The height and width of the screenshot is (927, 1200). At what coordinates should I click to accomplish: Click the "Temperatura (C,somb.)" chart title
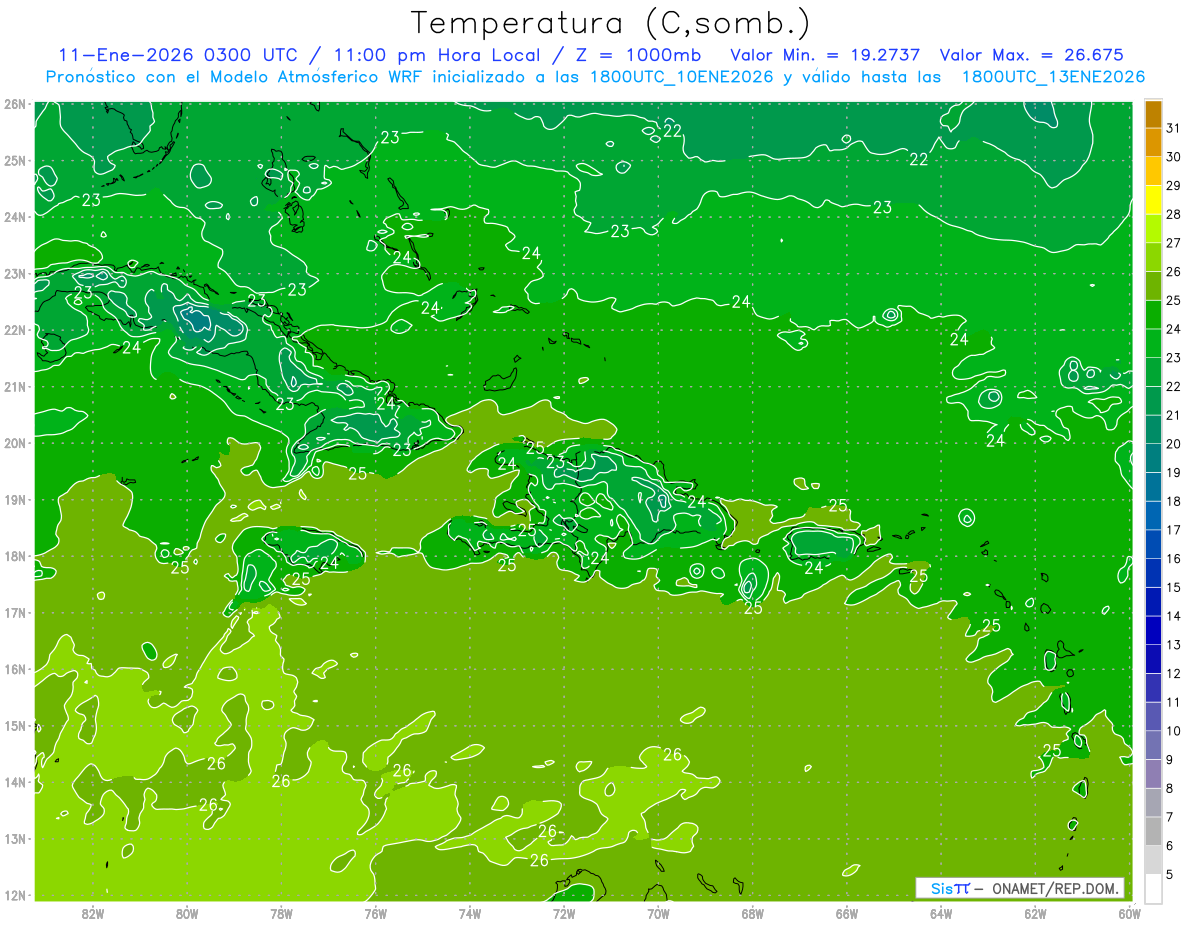(611, 23)
